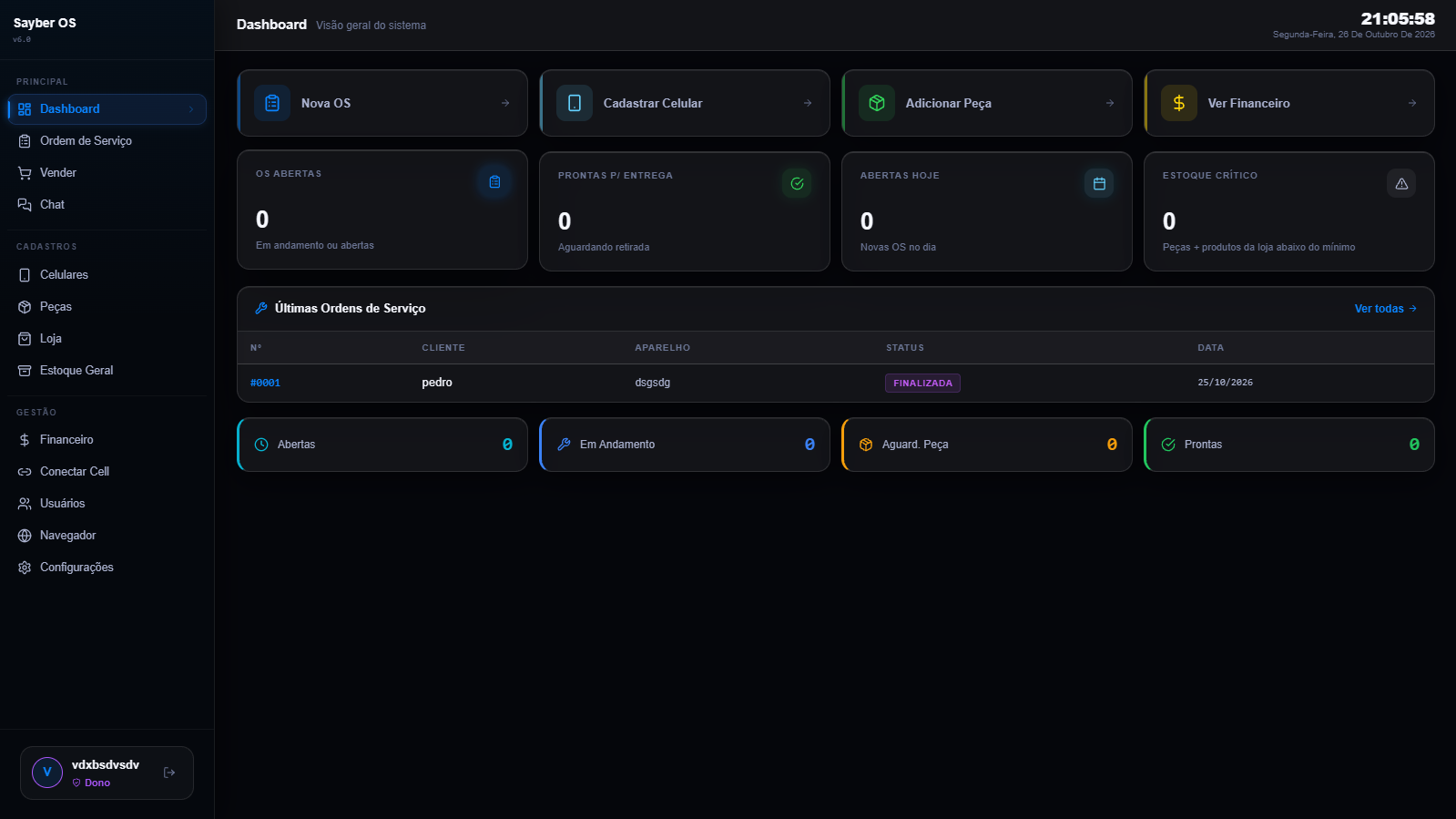This screenshot has width=1456, height=819.
Task: Open order #0001 link
Action: pos(265,383)
